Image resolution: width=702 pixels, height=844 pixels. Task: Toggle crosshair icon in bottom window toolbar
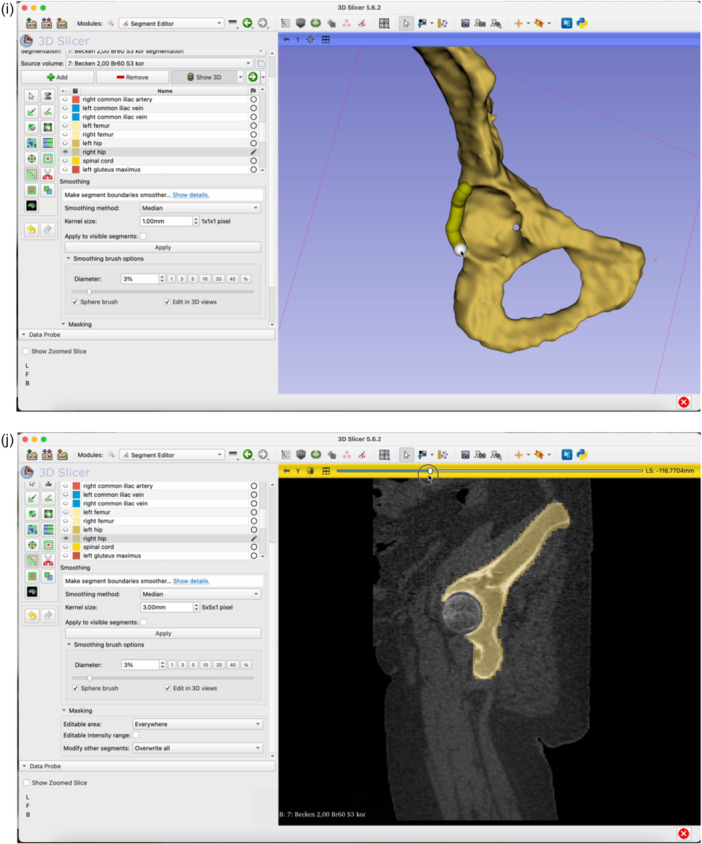(518, 454)
